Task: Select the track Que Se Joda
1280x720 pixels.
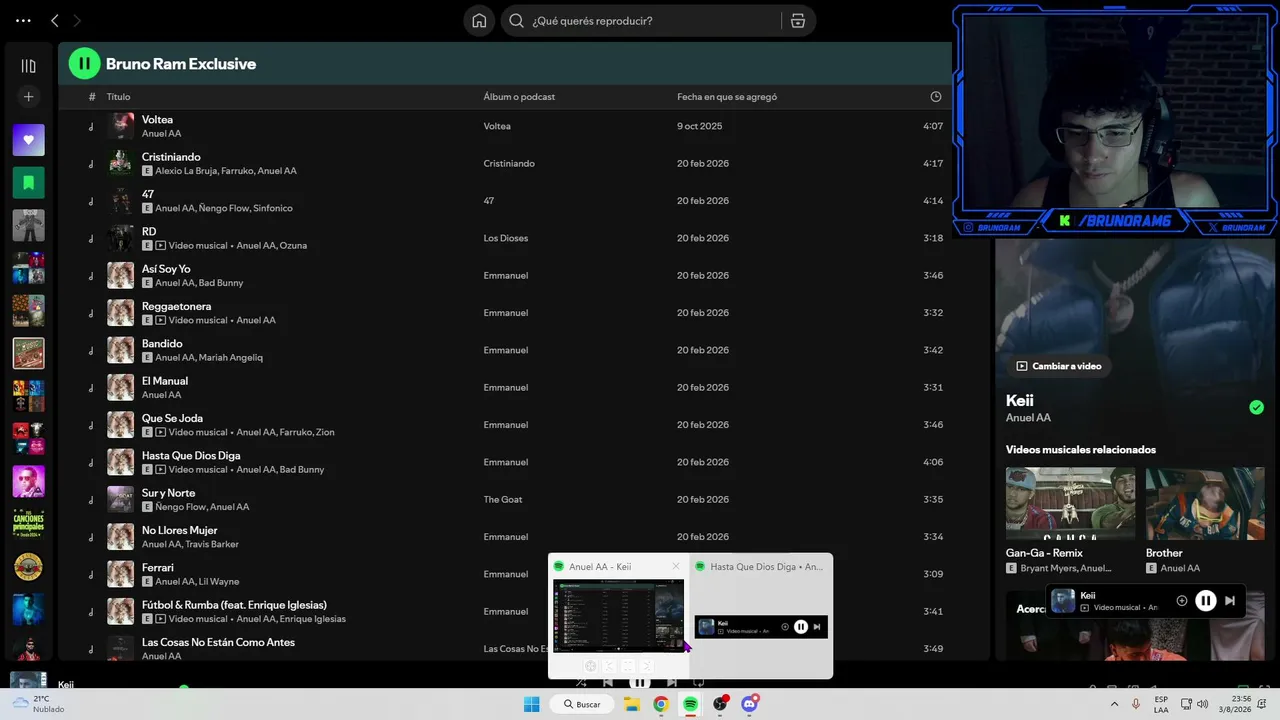Action: pos(172,418)
